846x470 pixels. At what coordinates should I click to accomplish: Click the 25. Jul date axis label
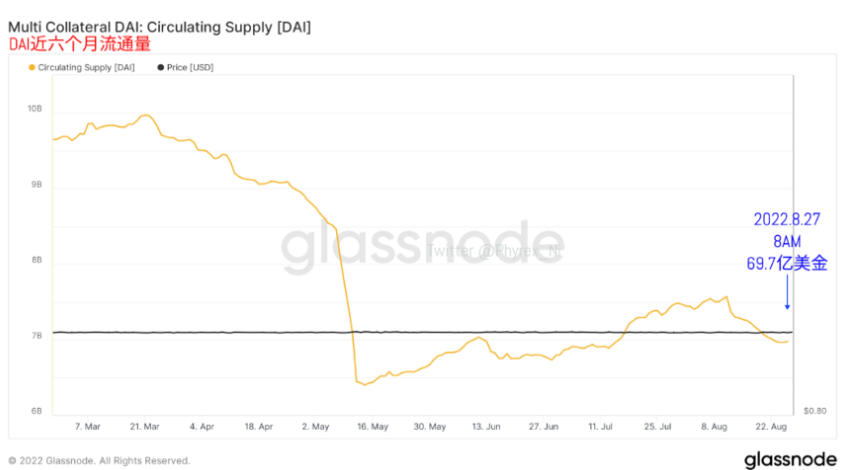[657, 426]
